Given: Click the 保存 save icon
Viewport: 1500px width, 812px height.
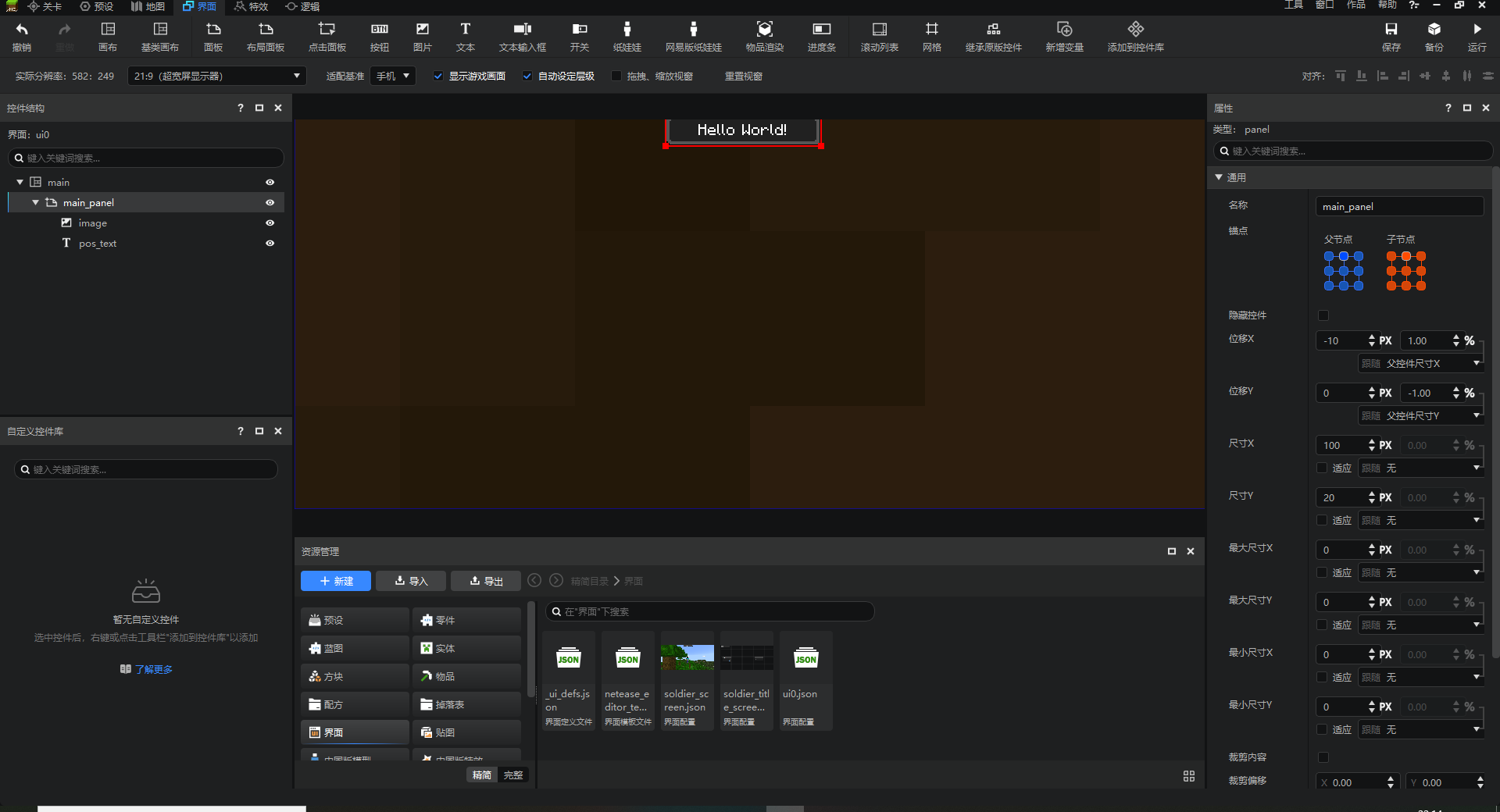Looking at the screenshot, I should coord(1391,36).
